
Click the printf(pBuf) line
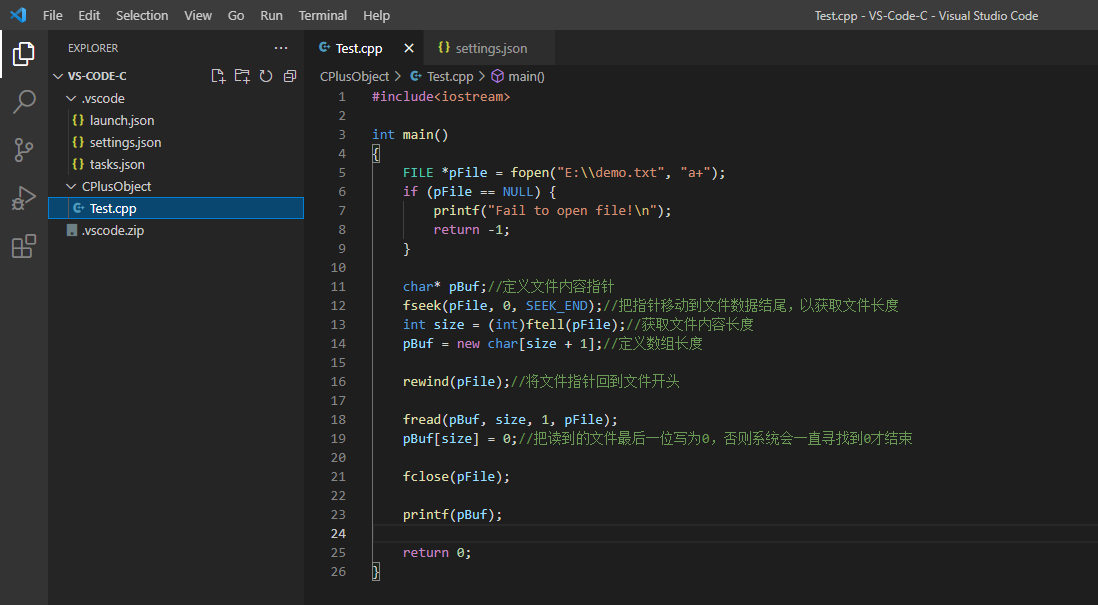pyautogui.click(x=453, y=515)
